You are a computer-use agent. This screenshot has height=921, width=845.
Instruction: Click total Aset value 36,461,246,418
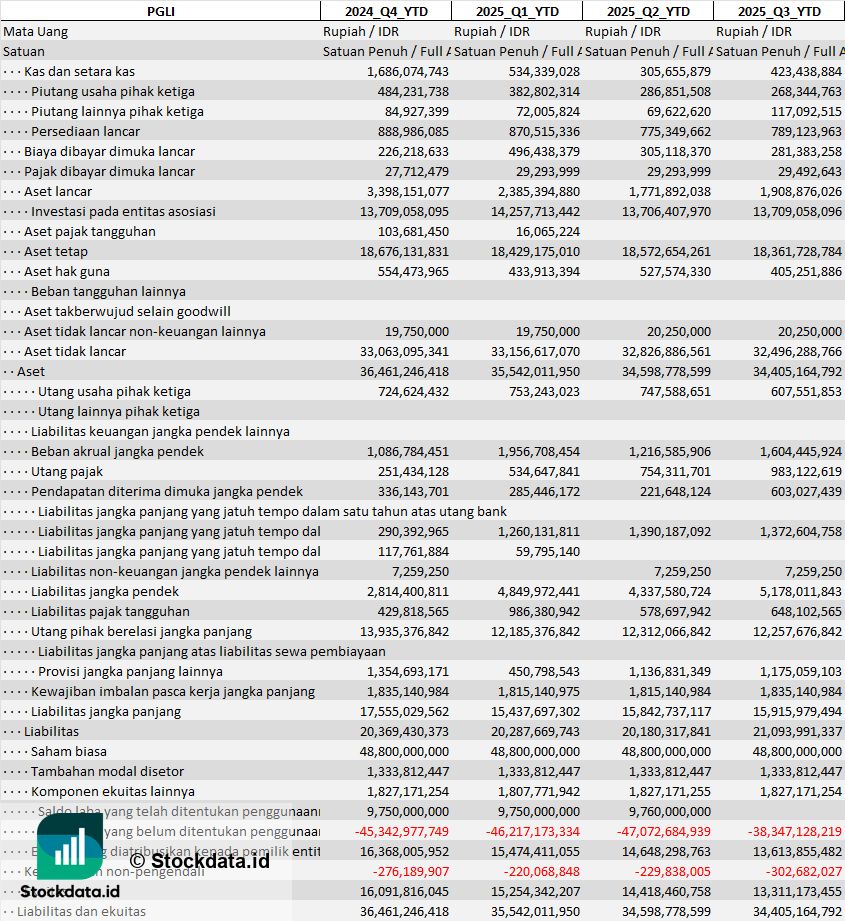[405, 371]
